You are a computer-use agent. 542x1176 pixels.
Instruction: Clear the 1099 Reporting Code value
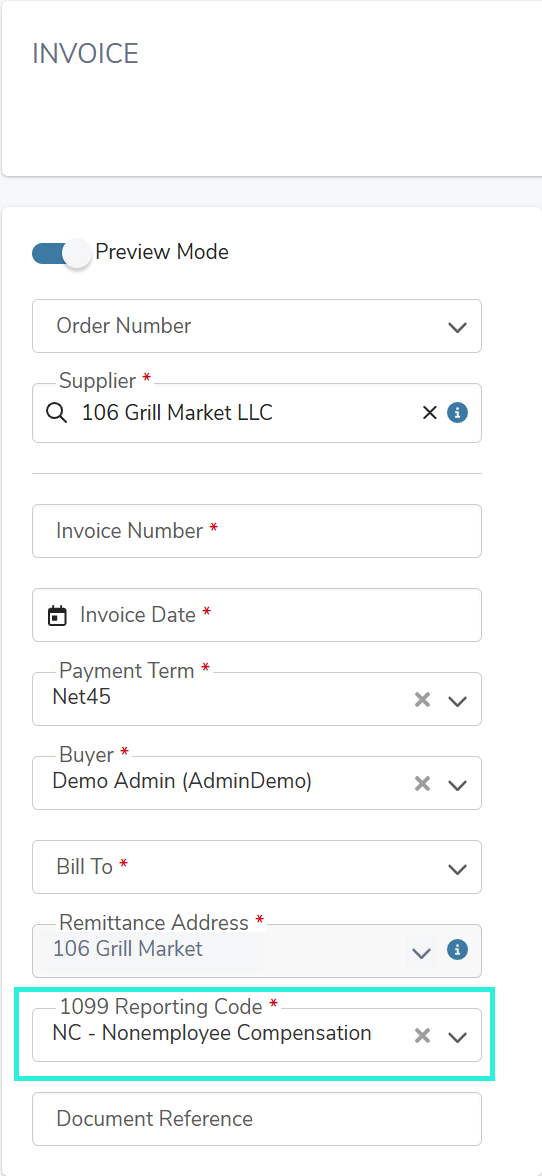pyautogui.click(x=423, y=1036)
